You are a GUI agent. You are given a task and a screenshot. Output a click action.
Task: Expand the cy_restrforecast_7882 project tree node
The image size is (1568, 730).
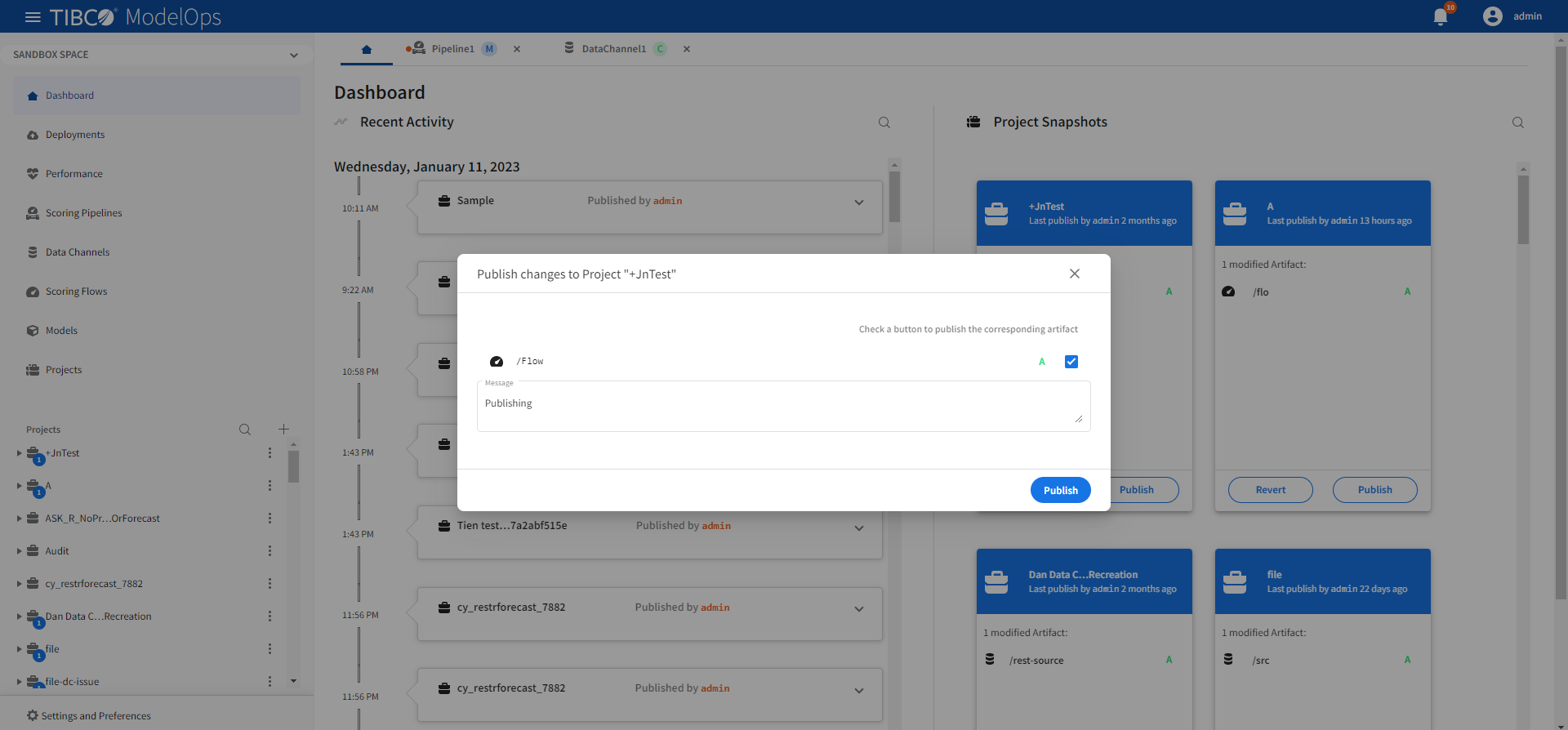pos(19,584)
